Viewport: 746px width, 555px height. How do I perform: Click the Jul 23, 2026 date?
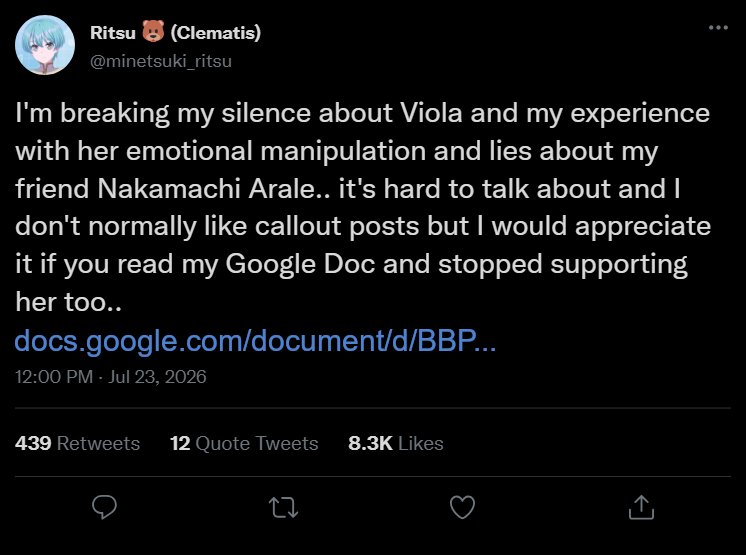(x=157, y=377)
